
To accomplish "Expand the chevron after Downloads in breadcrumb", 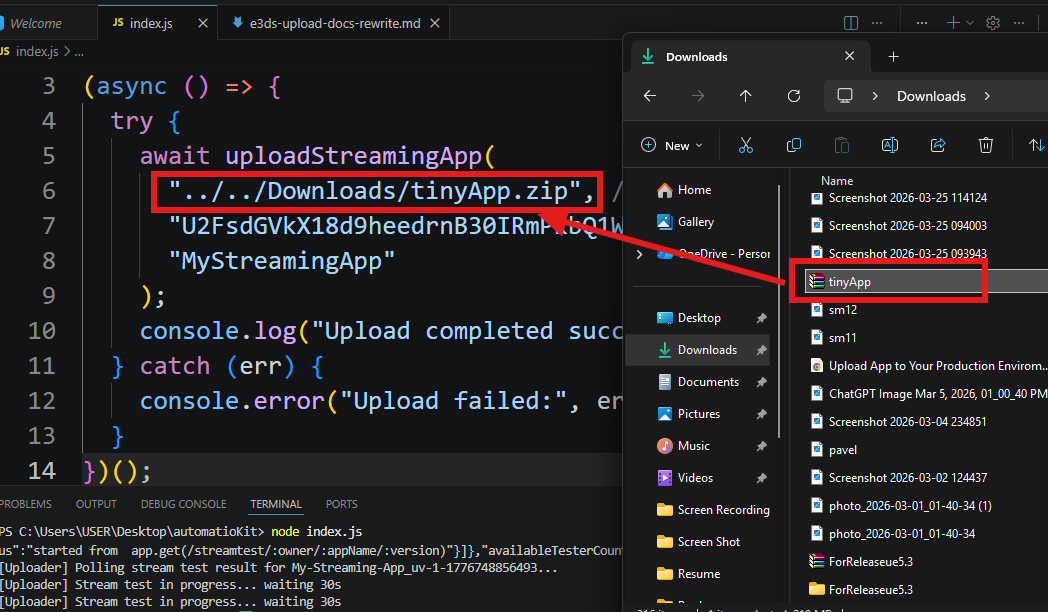I will [x=987, y=96].
